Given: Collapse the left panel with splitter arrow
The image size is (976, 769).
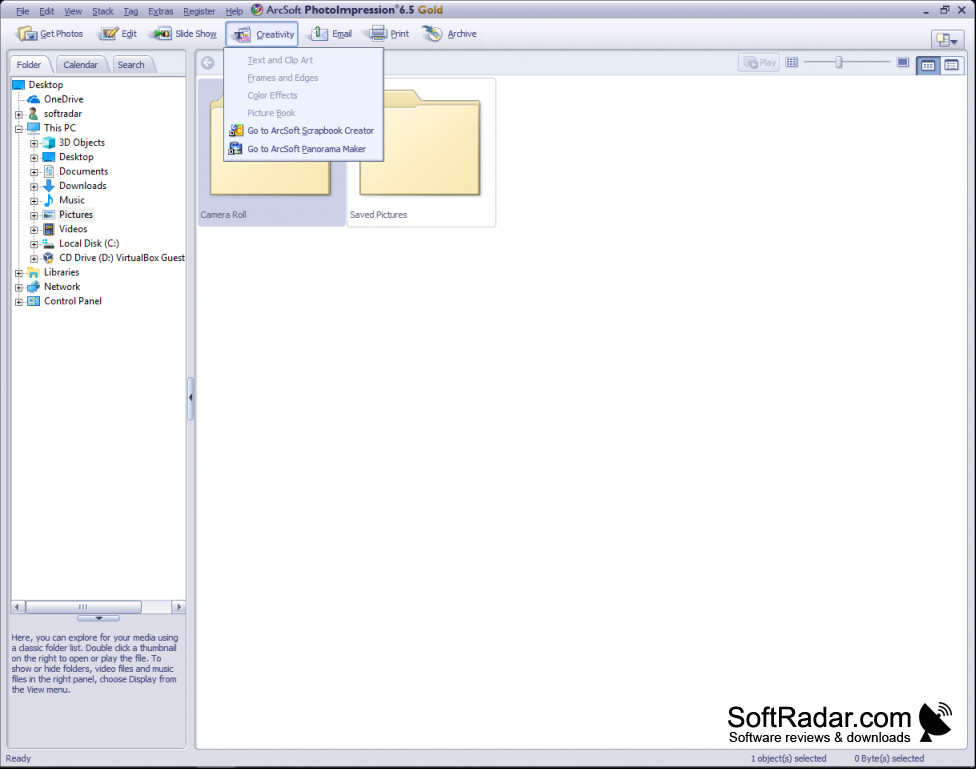Looking at the screenshot, I should (190, 398).
